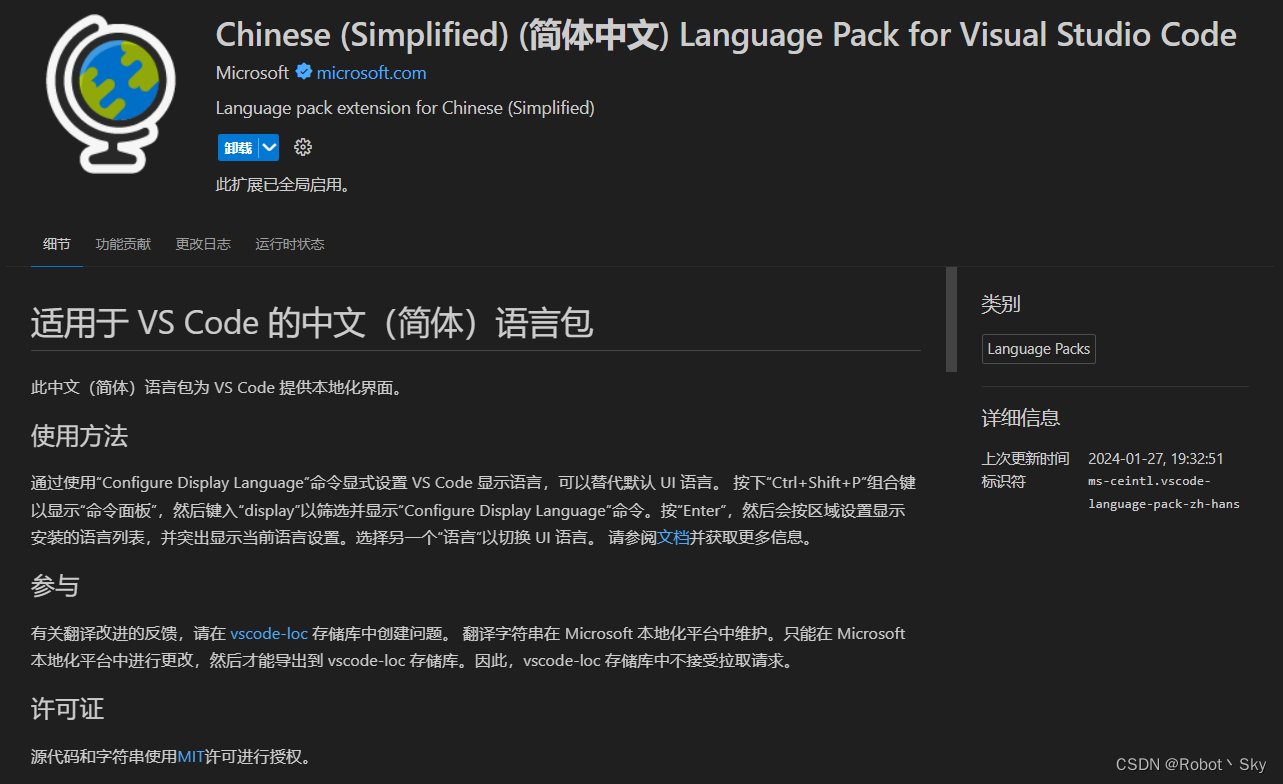The image size is (1283, 784).
Task: Click the 卸载 uninstall button
Action: [x=238, y=148]
